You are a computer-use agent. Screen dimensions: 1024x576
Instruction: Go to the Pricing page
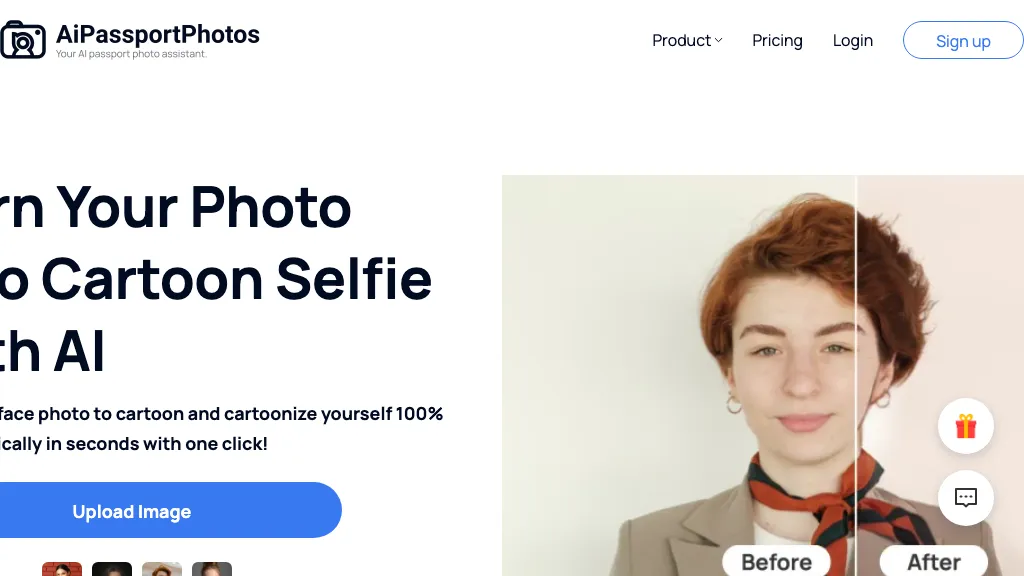tap(777, 41)
